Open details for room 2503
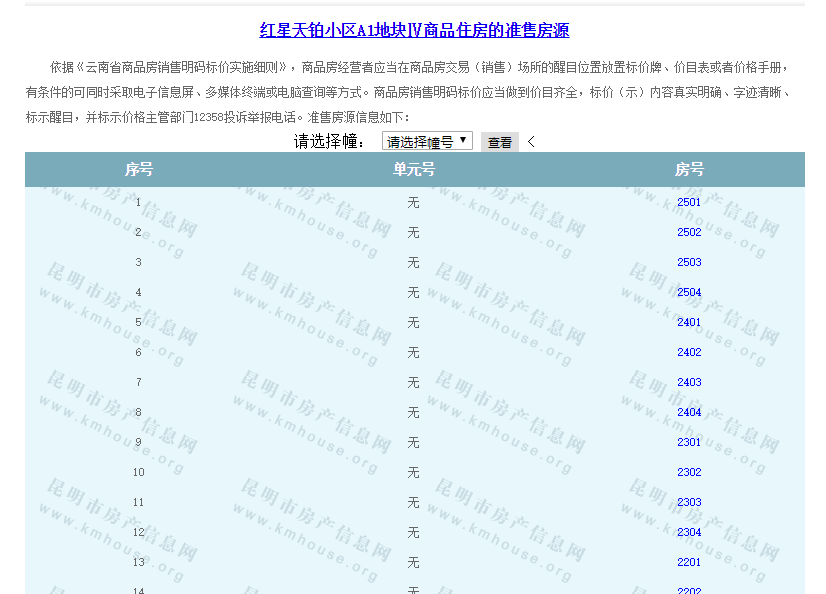The image size is (826, 594). (688, 262)
